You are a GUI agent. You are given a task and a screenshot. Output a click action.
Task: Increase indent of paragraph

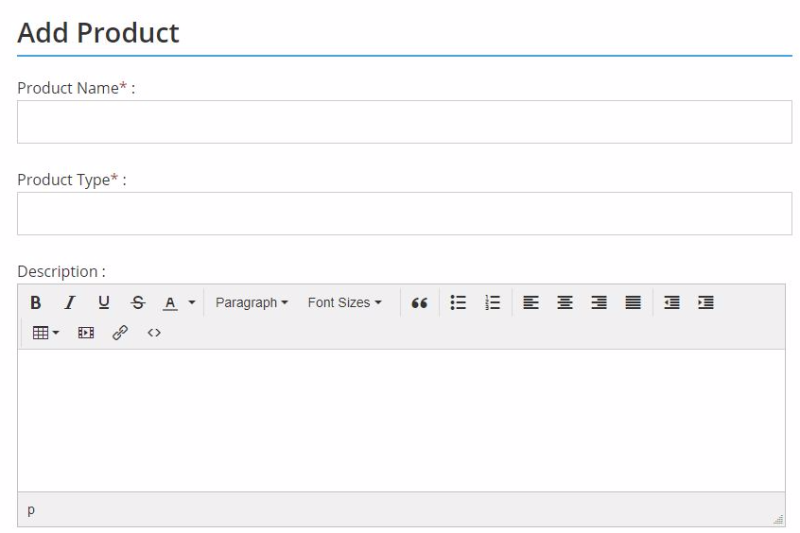tap(706, 302)
